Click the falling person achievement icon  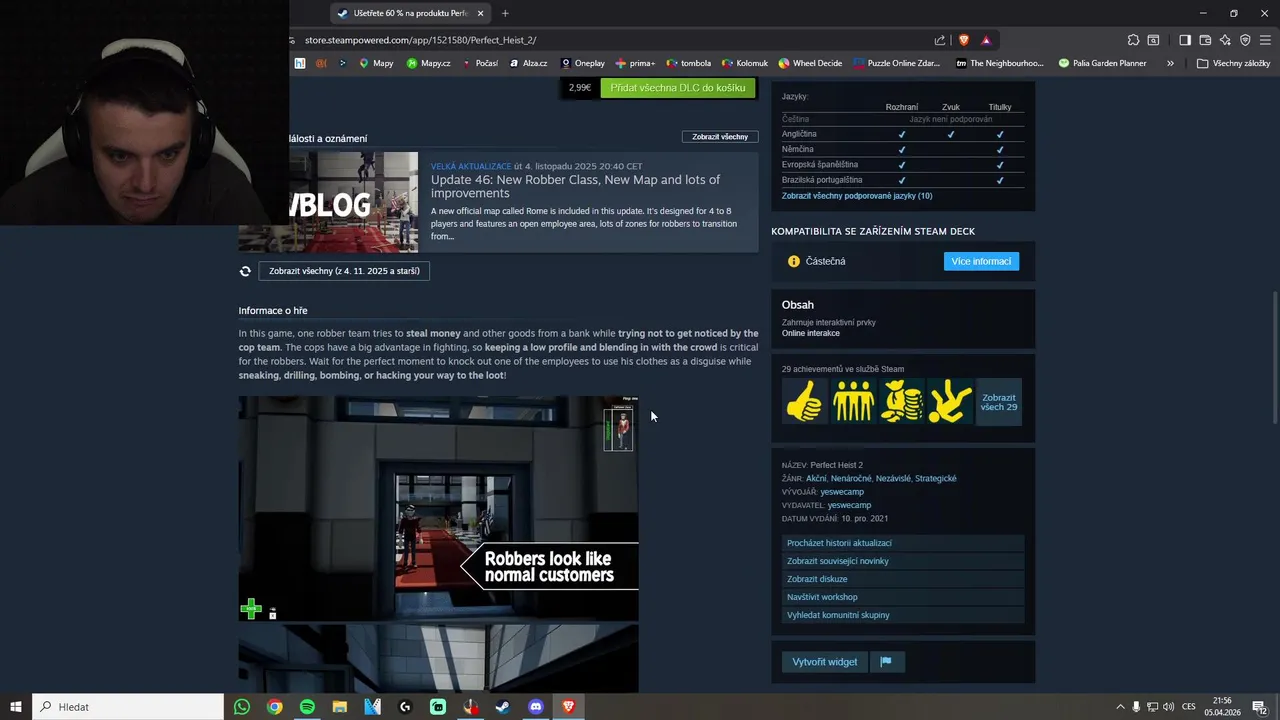coord(949,401)
